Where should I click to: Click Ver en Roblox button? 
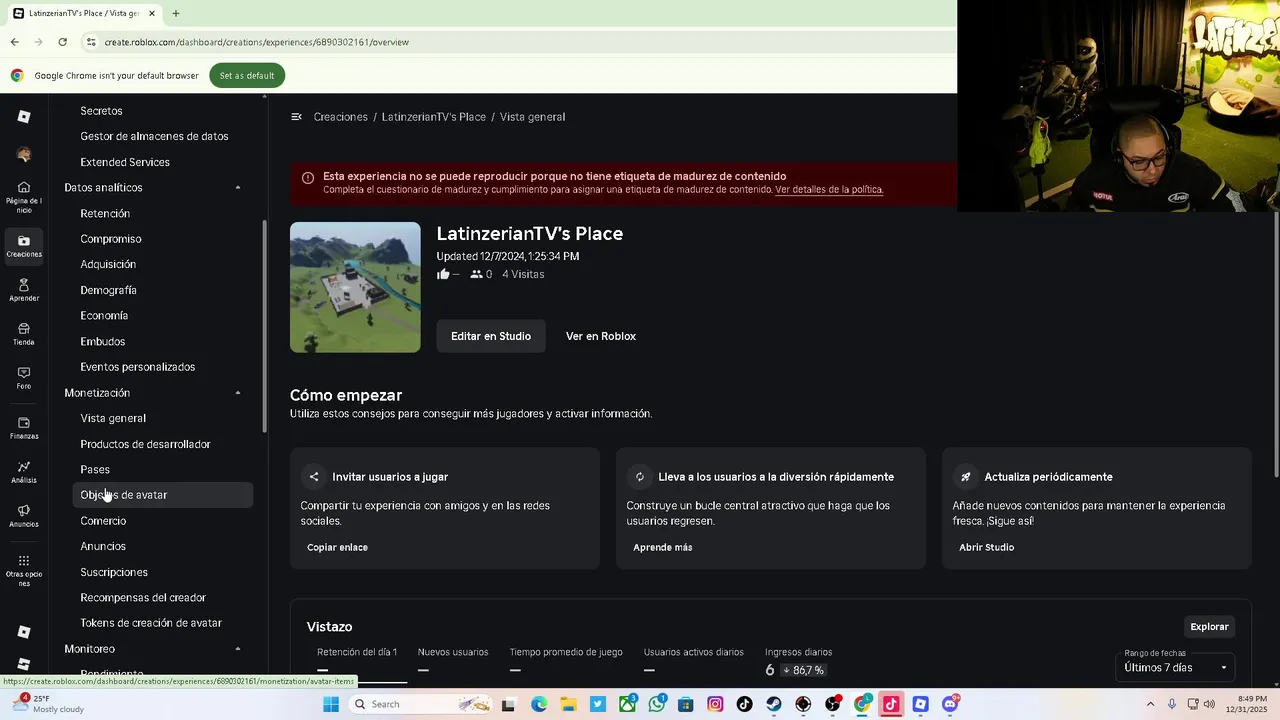tap(601, 336)
